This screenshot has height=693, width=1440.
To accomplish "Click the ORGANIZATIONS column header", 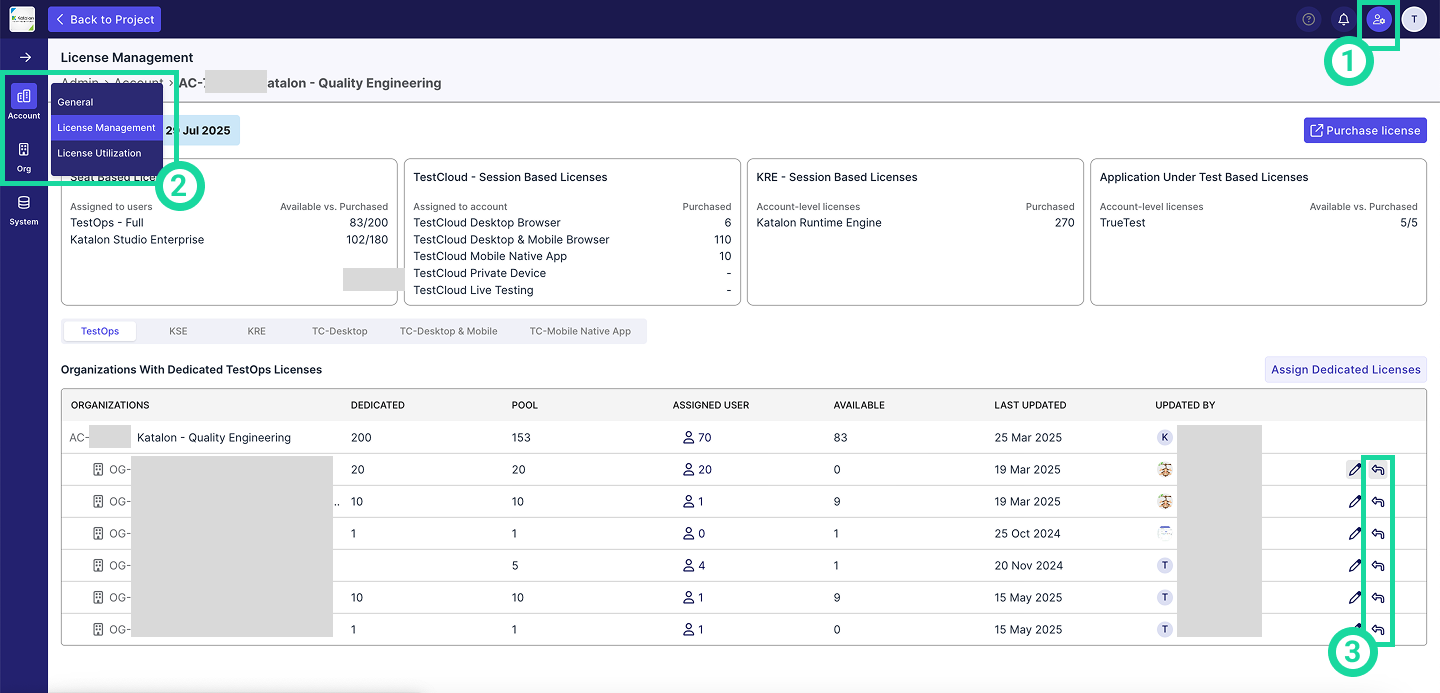I will coord(110,405).
